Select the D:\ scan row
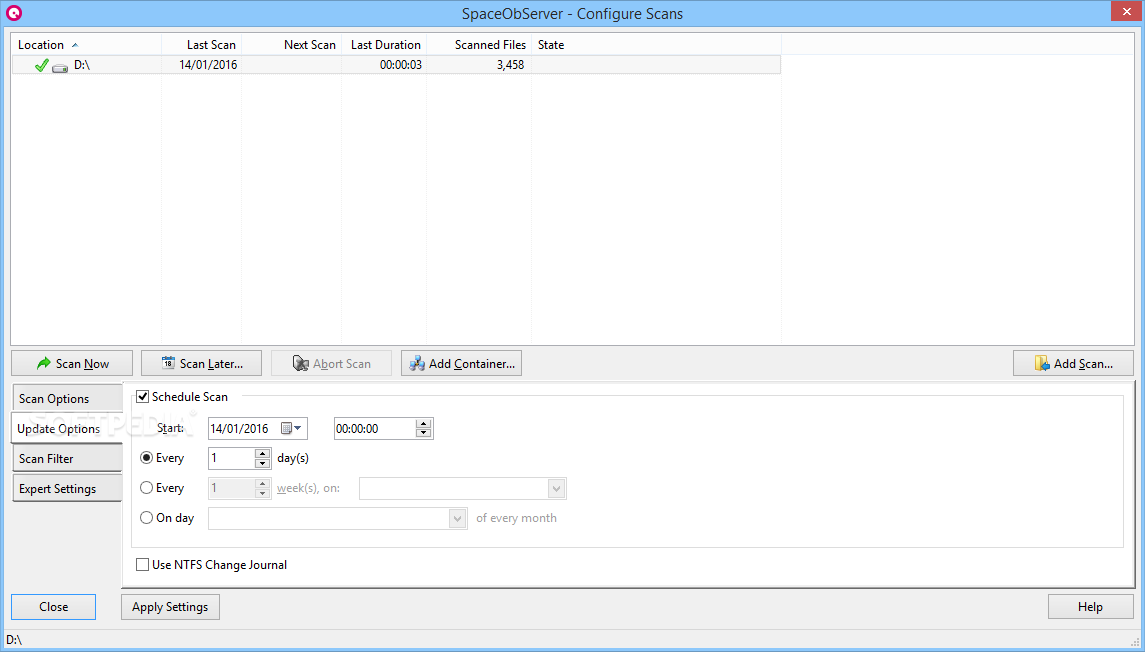The height and width of the screenshot is (652, 1145). [397, 65]
